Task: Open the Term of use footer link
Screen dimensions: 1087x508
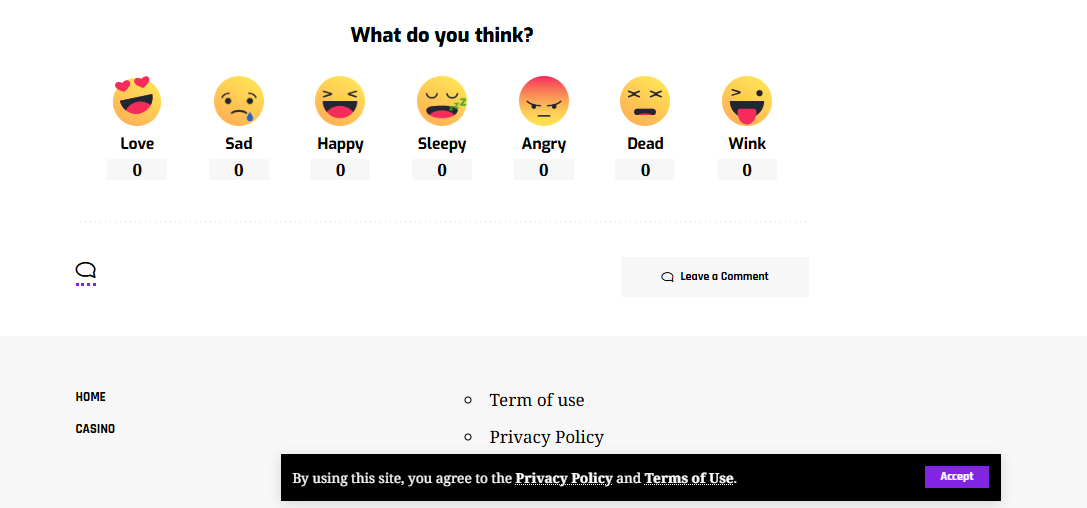Action: point(537,400)
